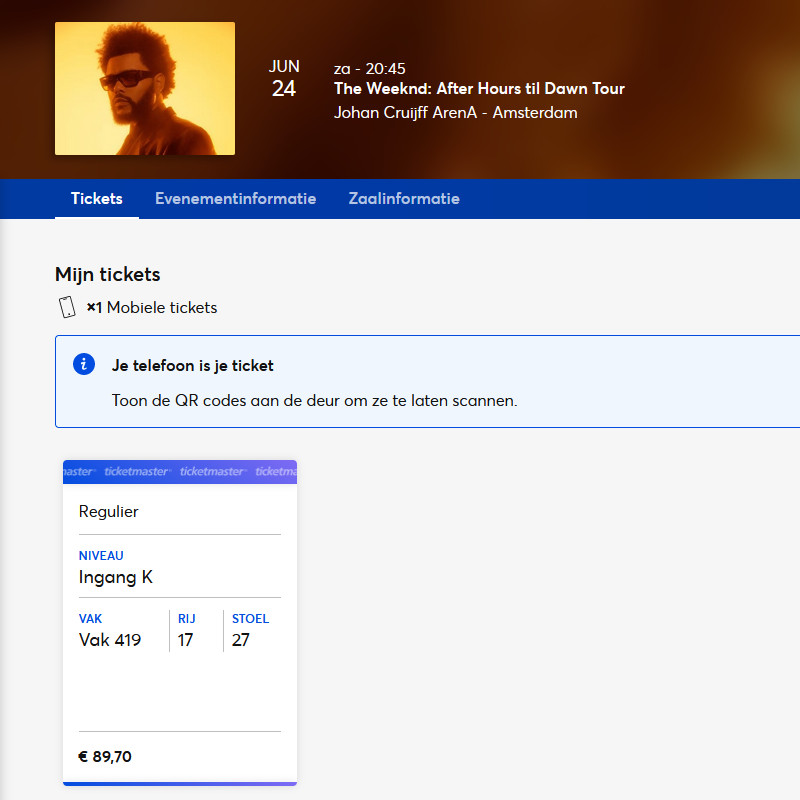Click the Mijn tickets heading
This screenshot has height=800, width=800.
point(107,274)
